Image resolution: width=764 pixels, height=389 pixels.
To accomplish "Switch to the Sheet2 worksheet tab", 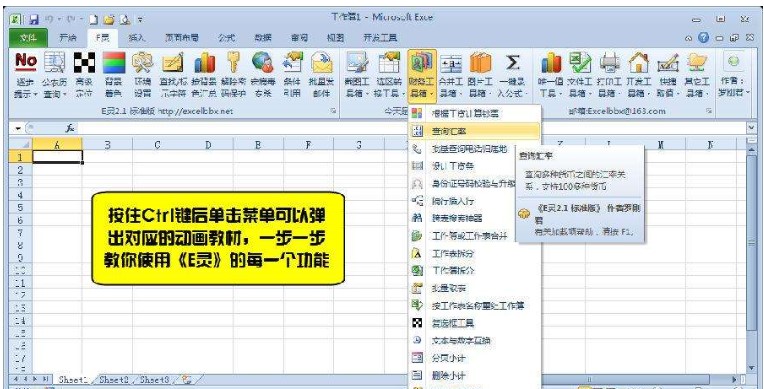I will (x=114, y=379).
